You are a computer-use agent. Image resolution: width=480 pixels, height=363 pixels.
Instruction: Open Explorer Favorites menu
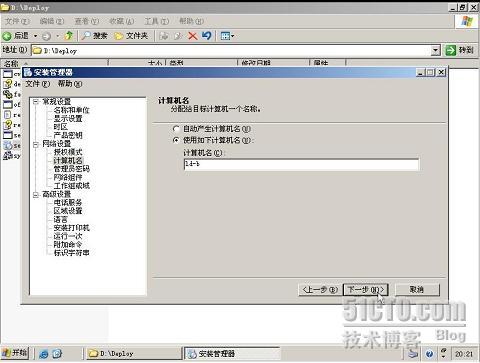(122, 21)
